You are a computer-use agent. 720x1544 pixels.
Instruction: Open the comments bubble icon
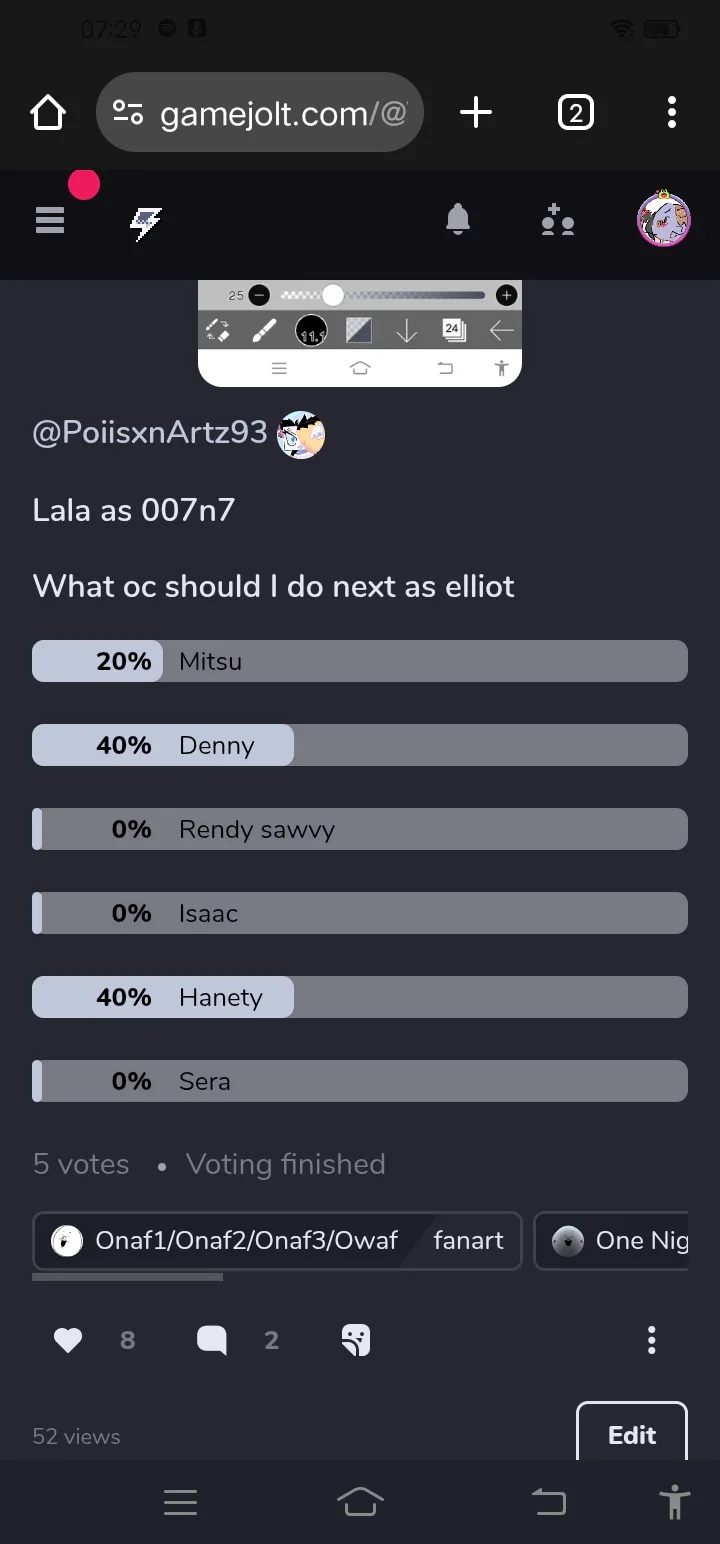click(x=212, y=1340)
